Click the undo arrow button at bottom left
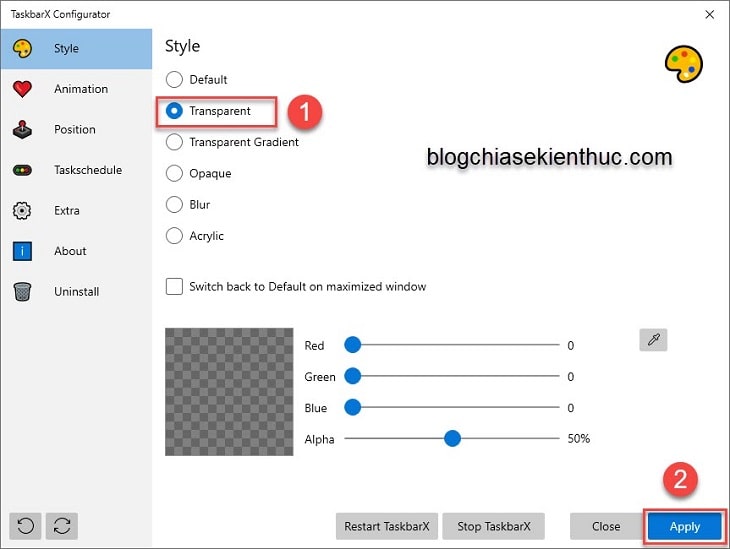This screenshot has width=730, height=549. coord(25,526)
